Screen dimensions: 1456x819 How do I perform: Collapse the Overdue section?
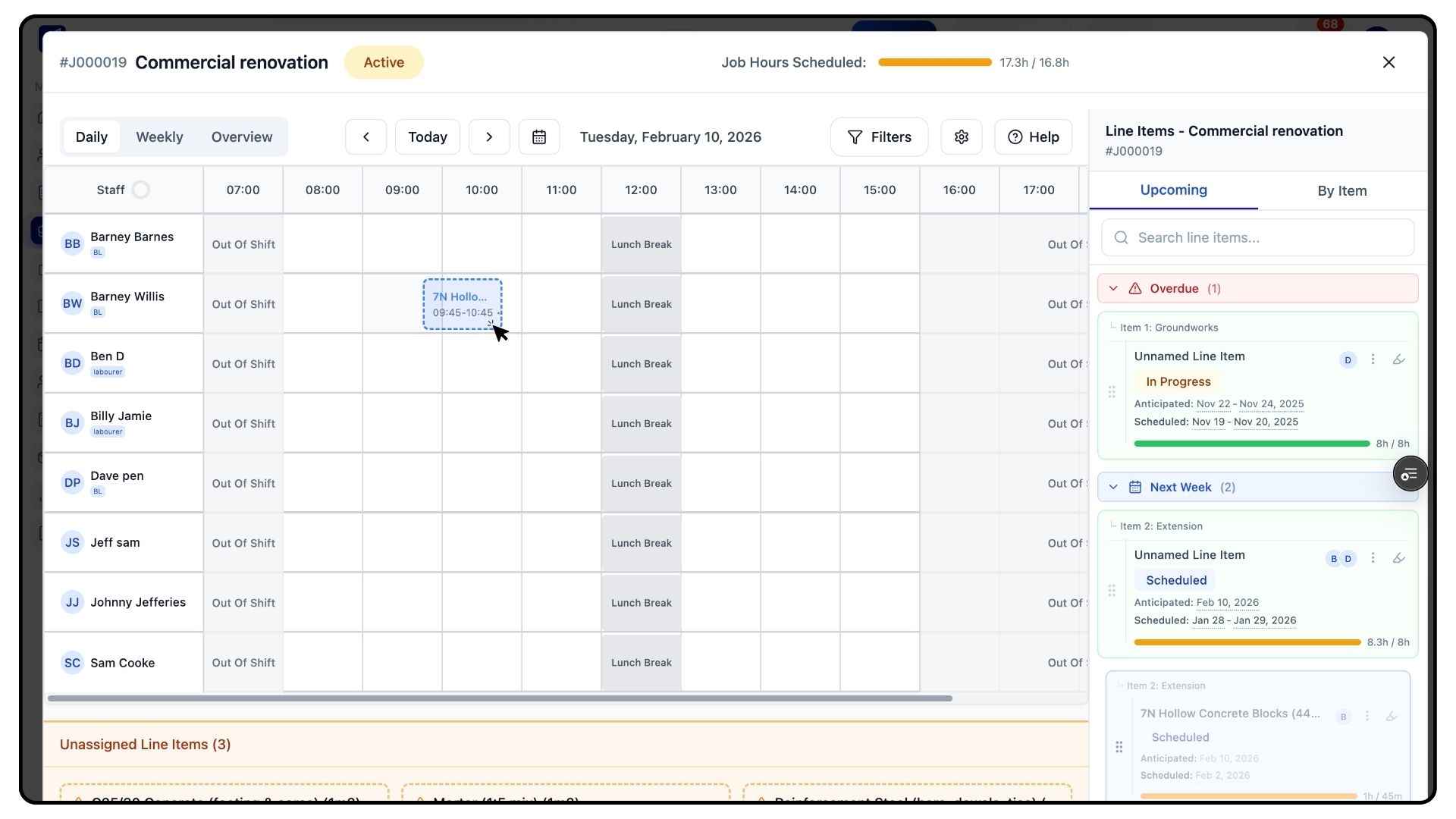tap(1113, 288)
